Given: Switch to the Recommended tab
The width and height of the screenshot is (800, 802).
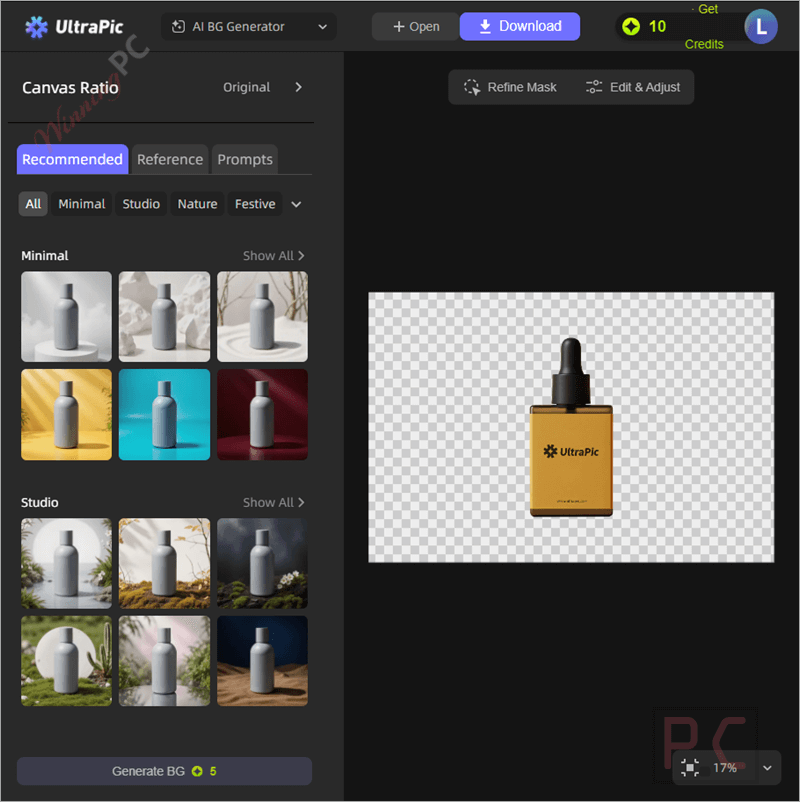Looking at the screenshot, I should pyautogui.click(x=72, y=160).
